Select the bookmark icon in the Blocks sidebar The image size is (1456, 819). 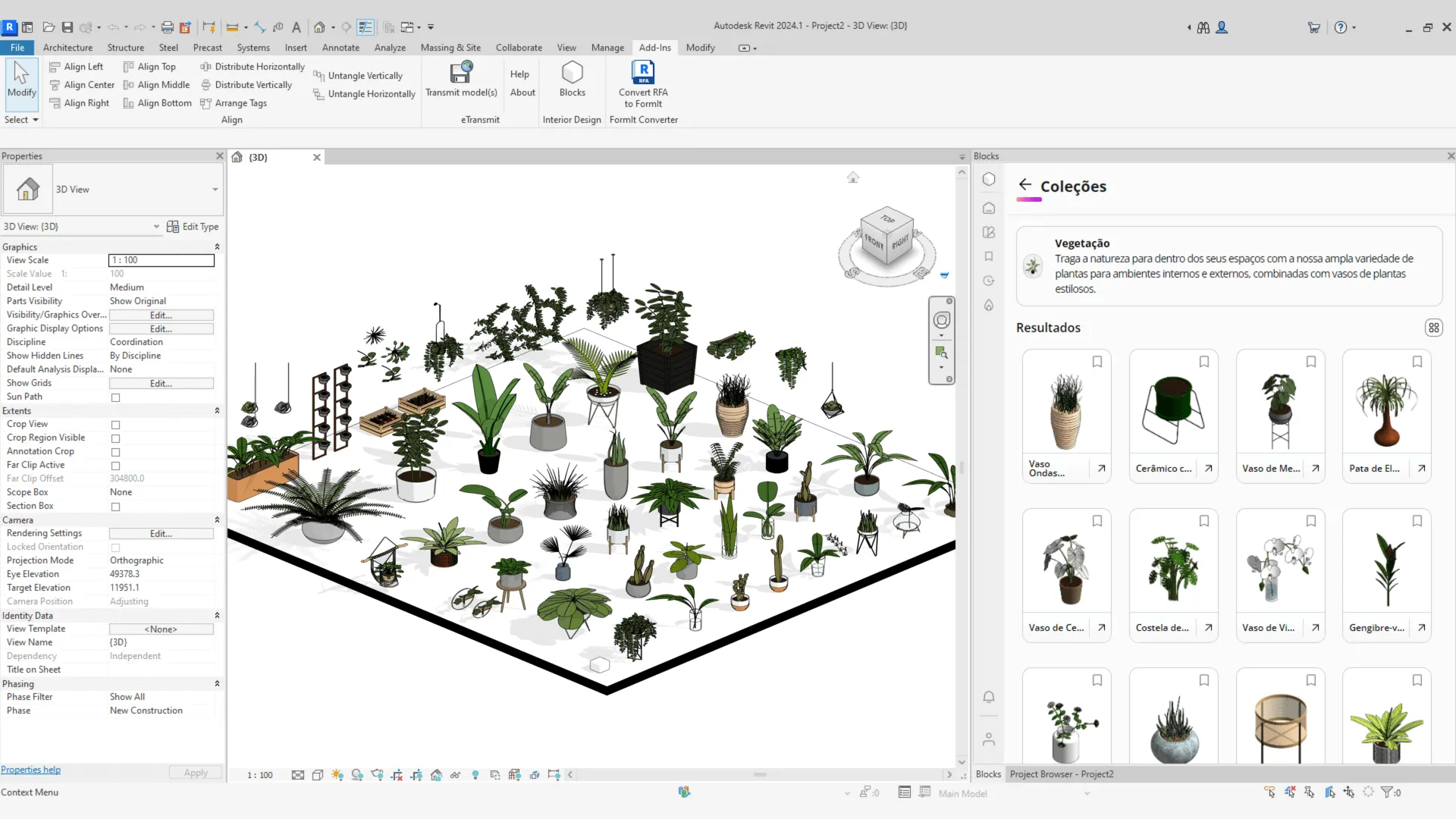point(988,256)
